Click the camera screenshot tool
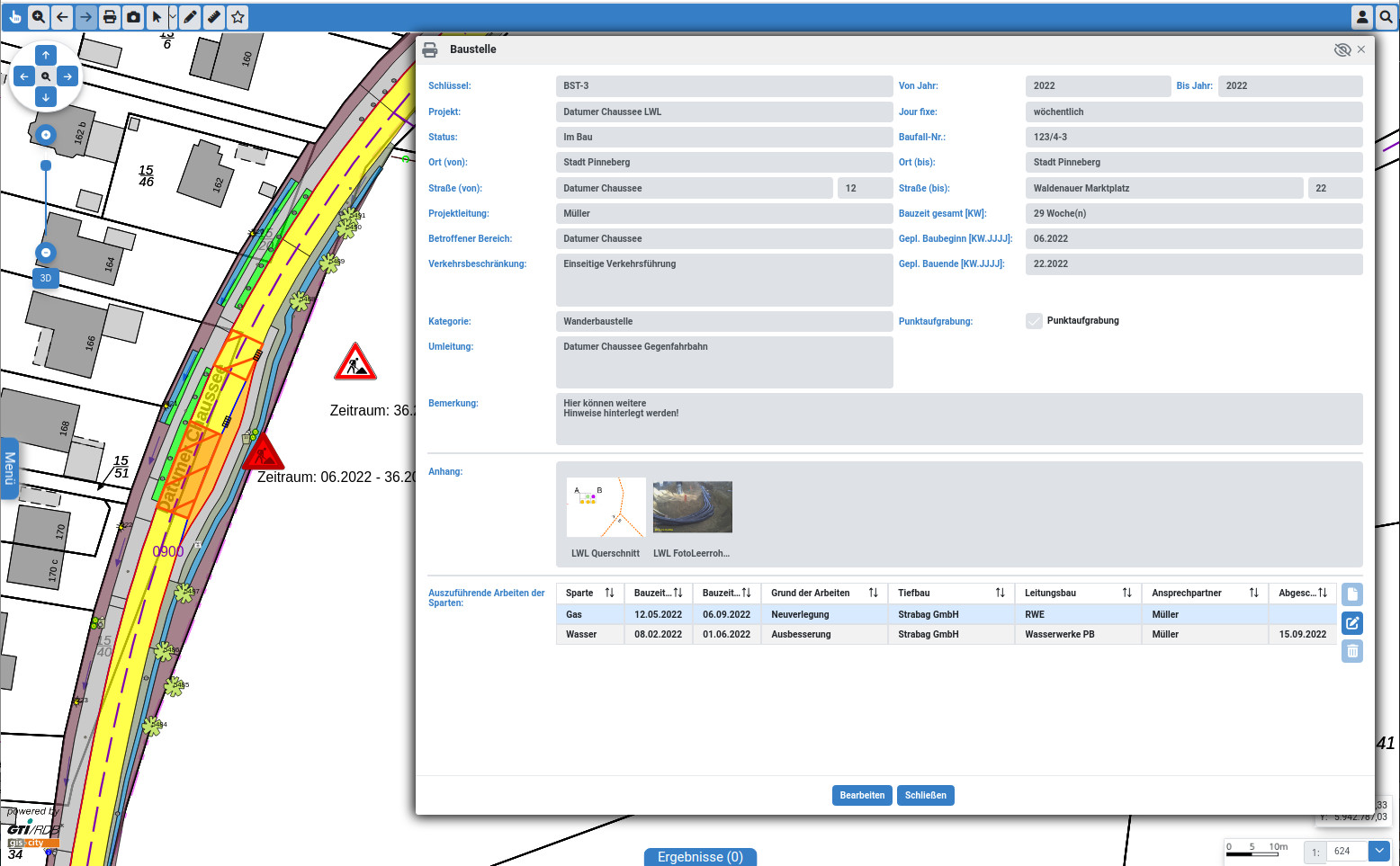This screenshot has height=866, width=1400. (133, 17)
